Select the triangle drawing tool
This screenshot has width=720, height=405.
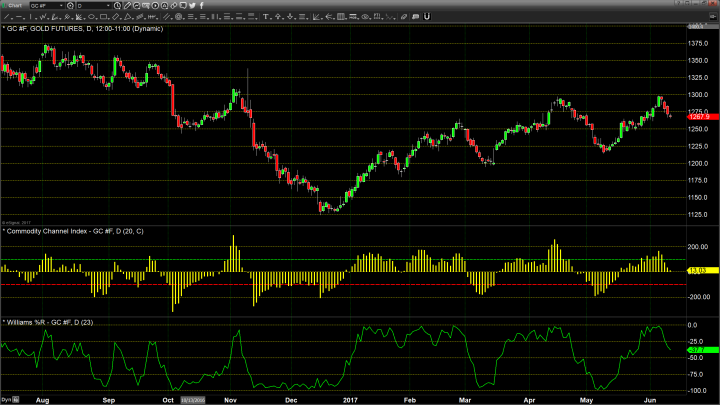pyautogui.click(x=127, y=17)
